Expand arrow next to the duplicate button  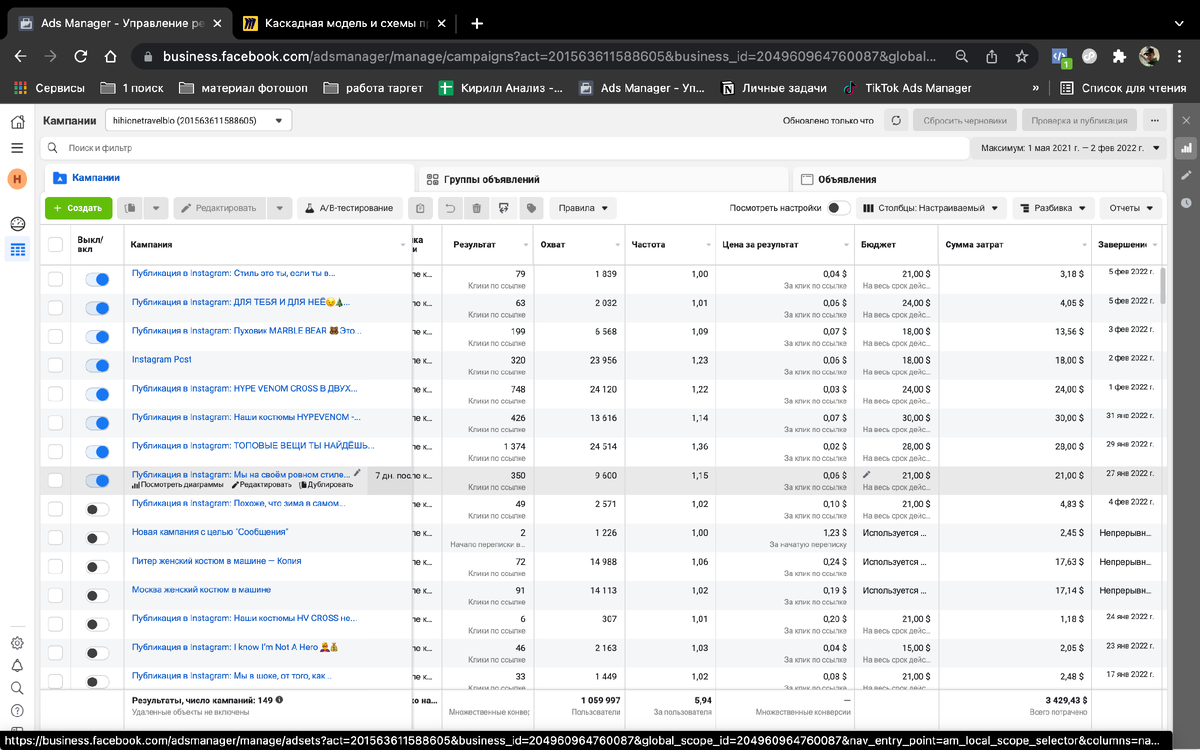click(156, 208)
